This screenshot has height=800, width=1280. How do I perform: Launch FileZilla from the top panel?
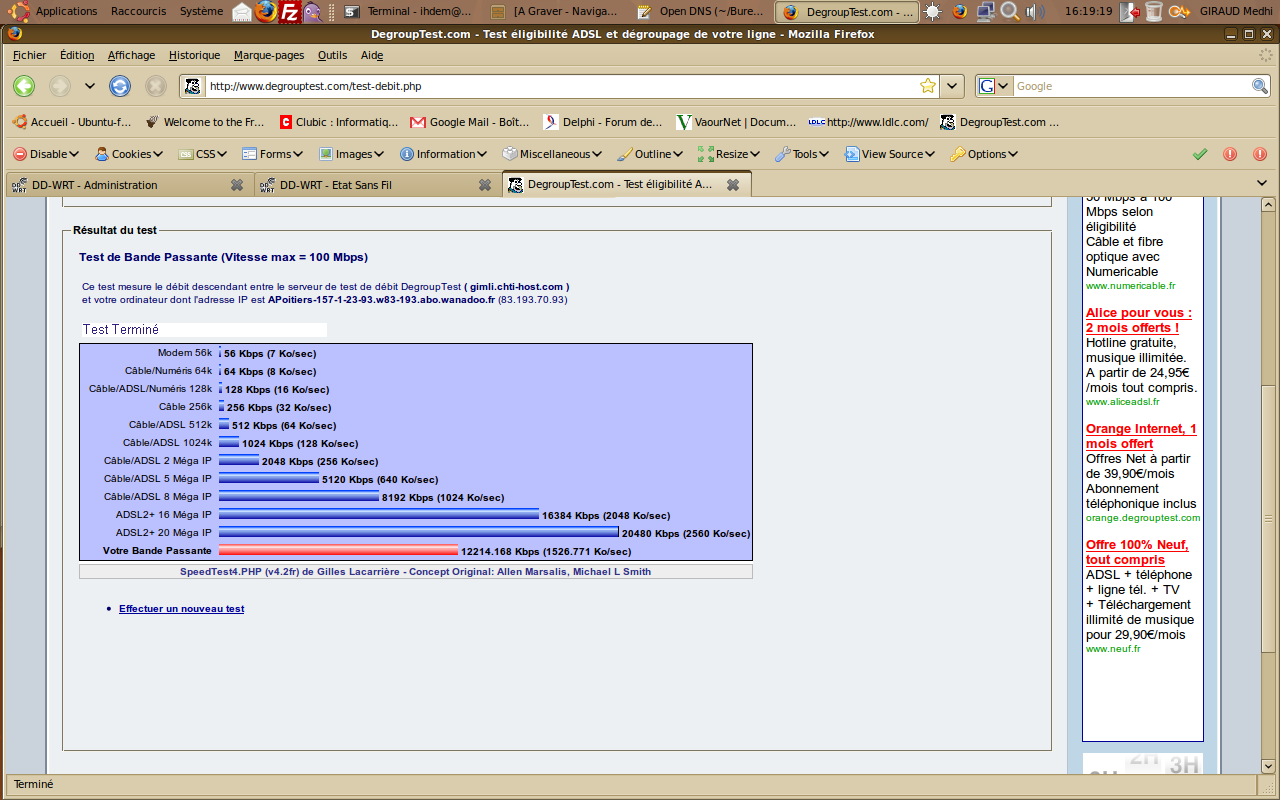click(289, 12)
